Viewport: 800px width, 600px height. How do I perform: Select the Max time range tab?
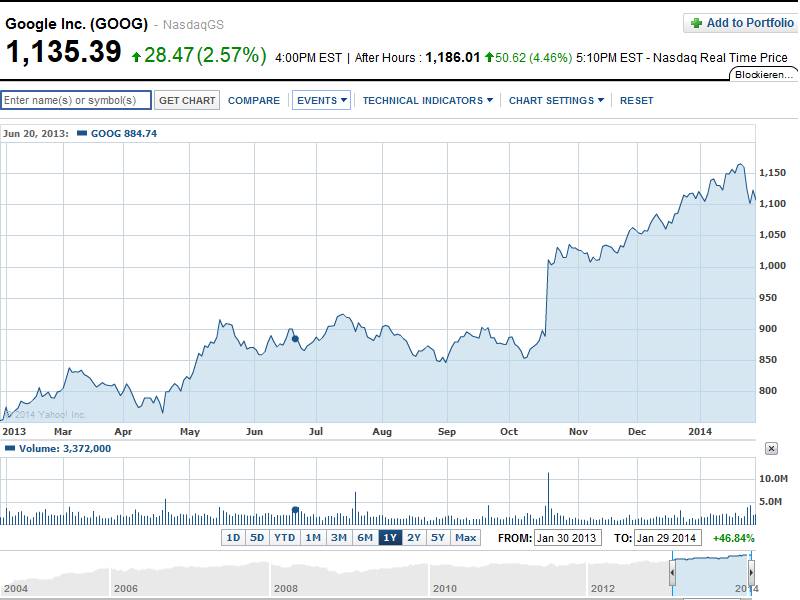(x=465, y=537)
